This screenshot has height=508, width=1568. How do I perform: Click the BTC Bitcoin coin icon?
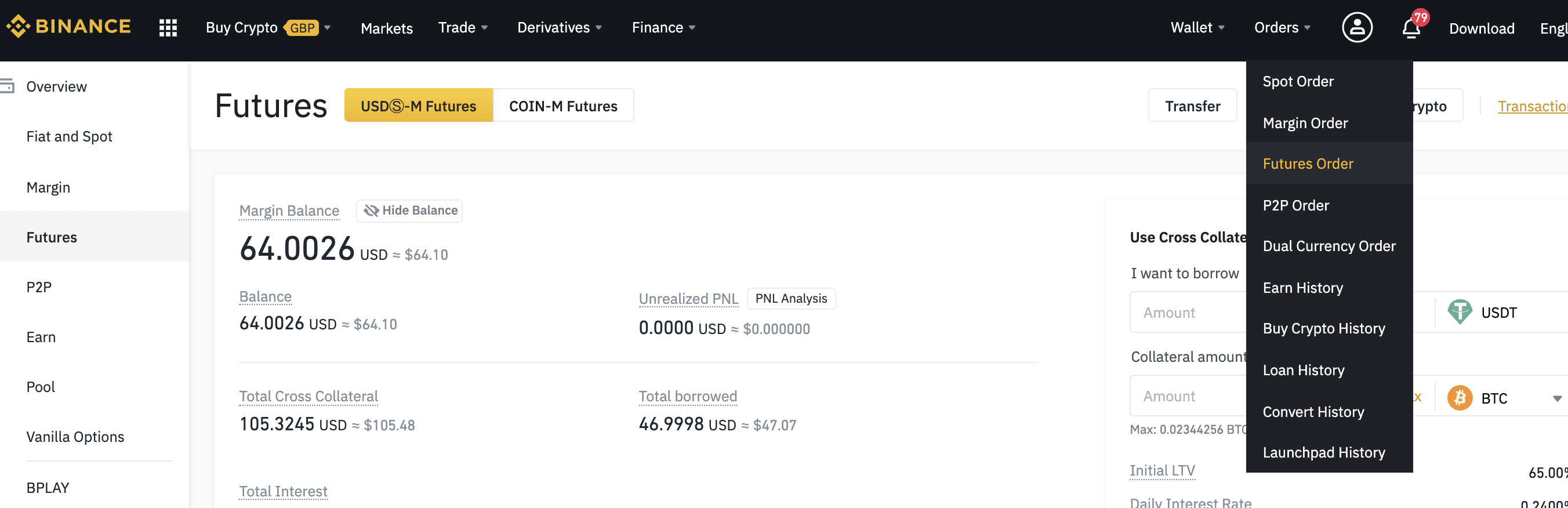coord(1459,398)
